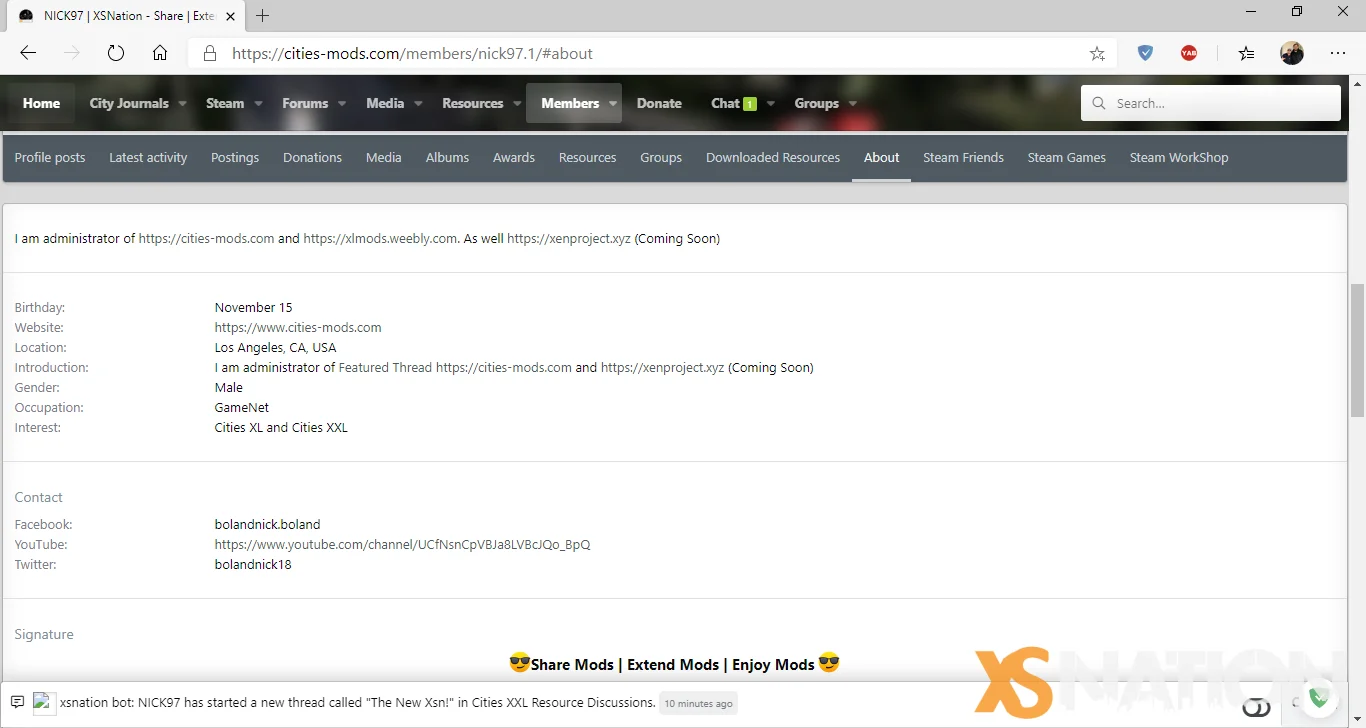Open xenproject.xyz link in the top bio
The height and width of the screenshot is (728, 1366).
(x=569, y=239)
